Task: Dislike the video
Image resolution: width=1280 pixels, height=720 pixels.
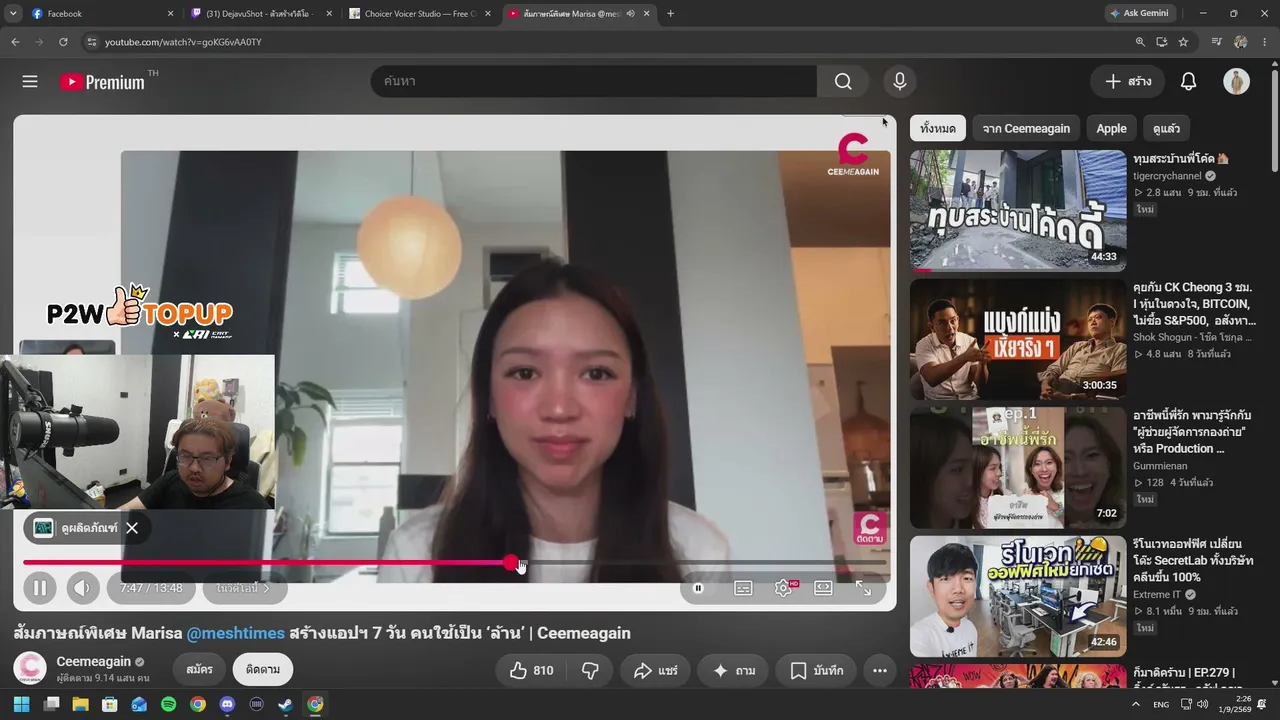Action: [590, 671]
